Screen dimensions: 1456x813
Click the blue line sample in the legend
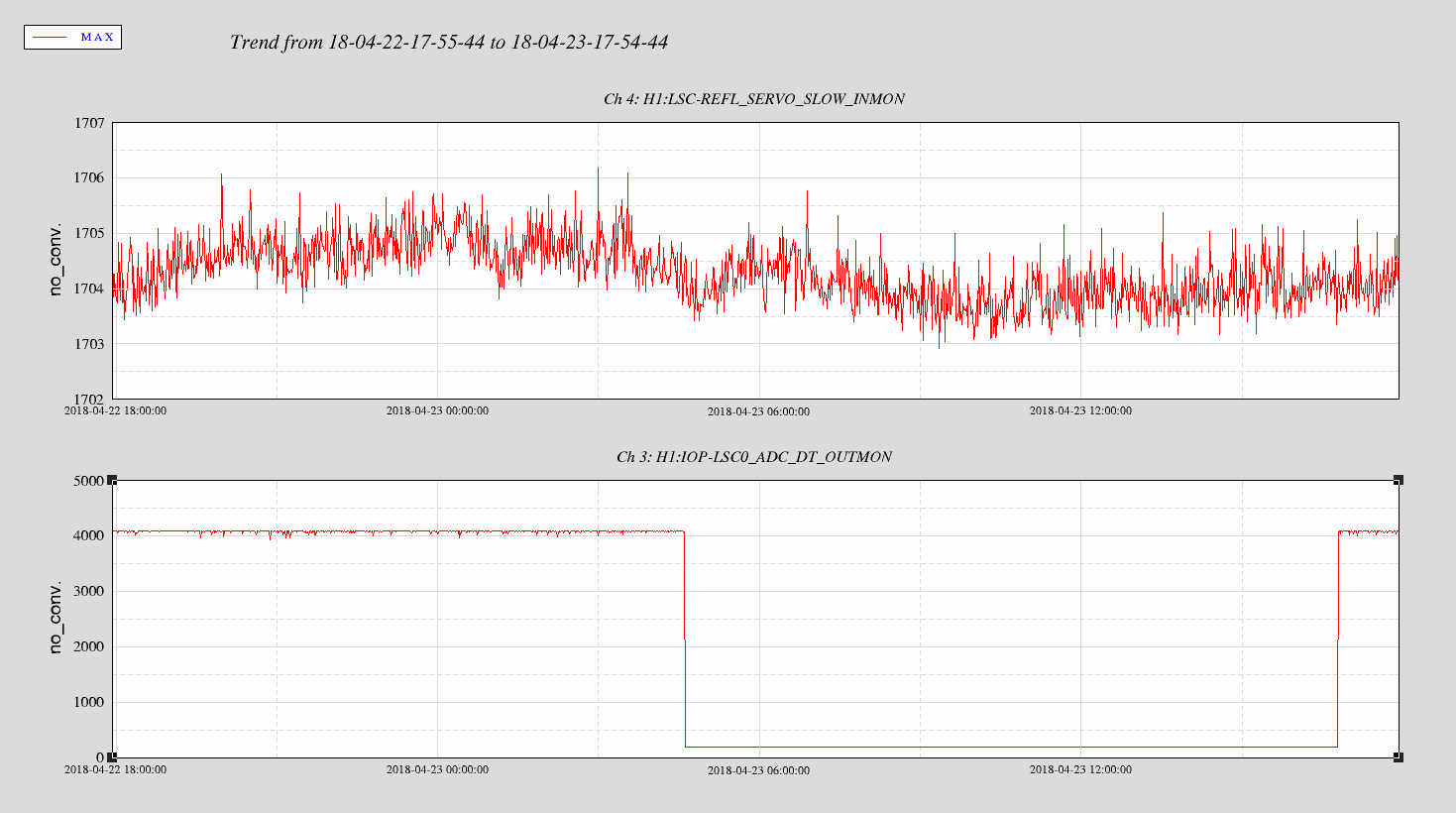50,38
